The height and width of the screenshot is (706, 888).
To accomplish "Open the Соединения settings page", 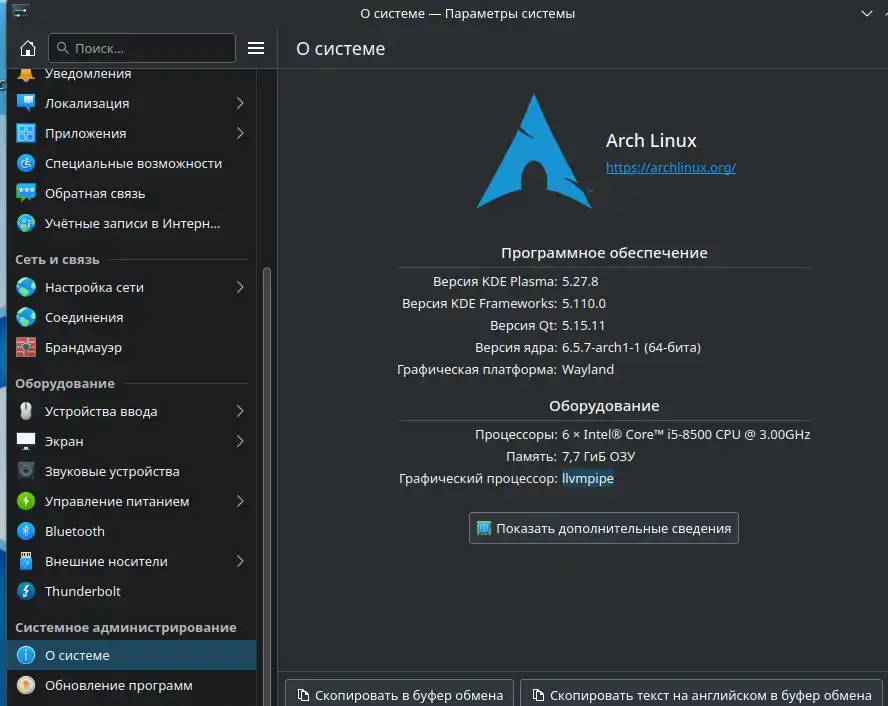I will pyautogui.click(x=131, y=317).
